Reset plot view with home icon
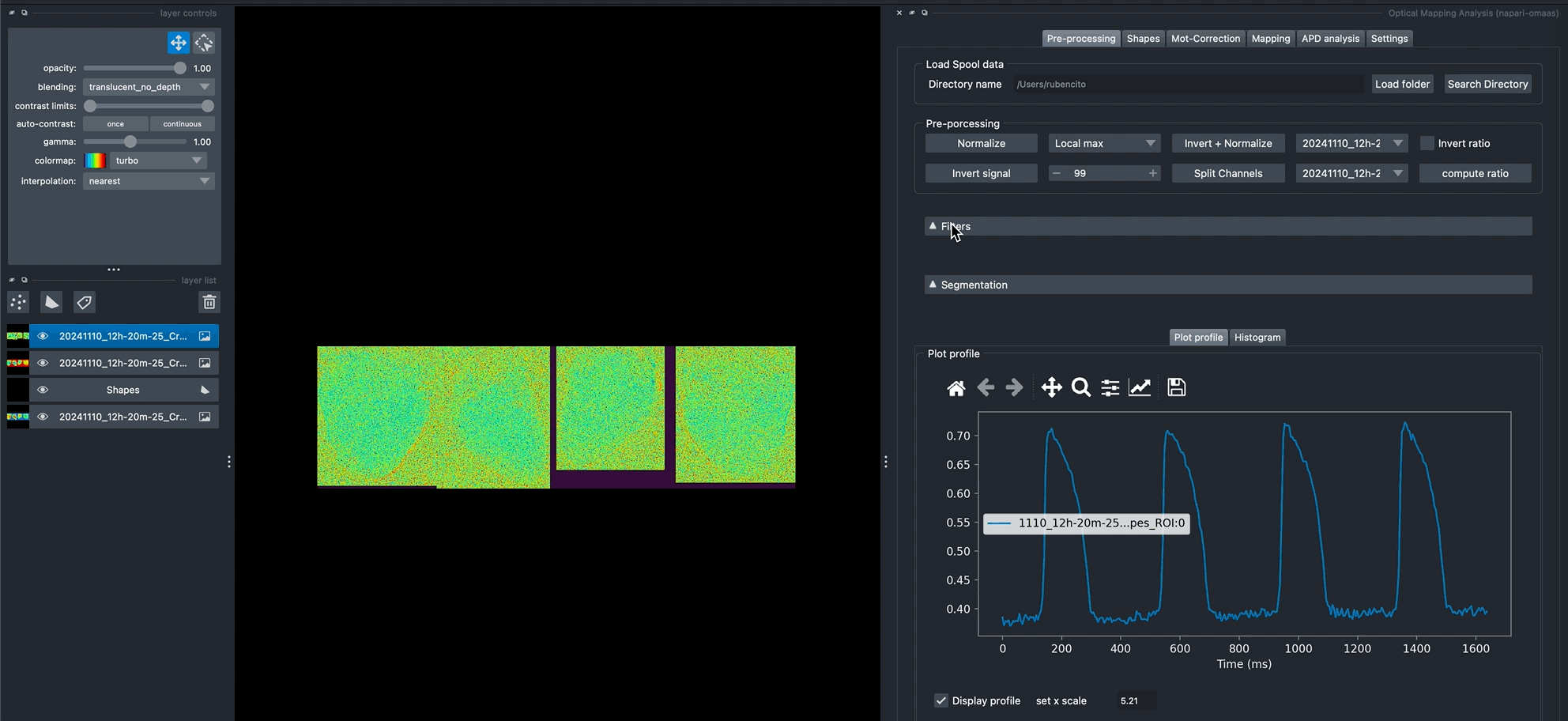Viewport: 1568px width, 721px height. click(956, 387)
